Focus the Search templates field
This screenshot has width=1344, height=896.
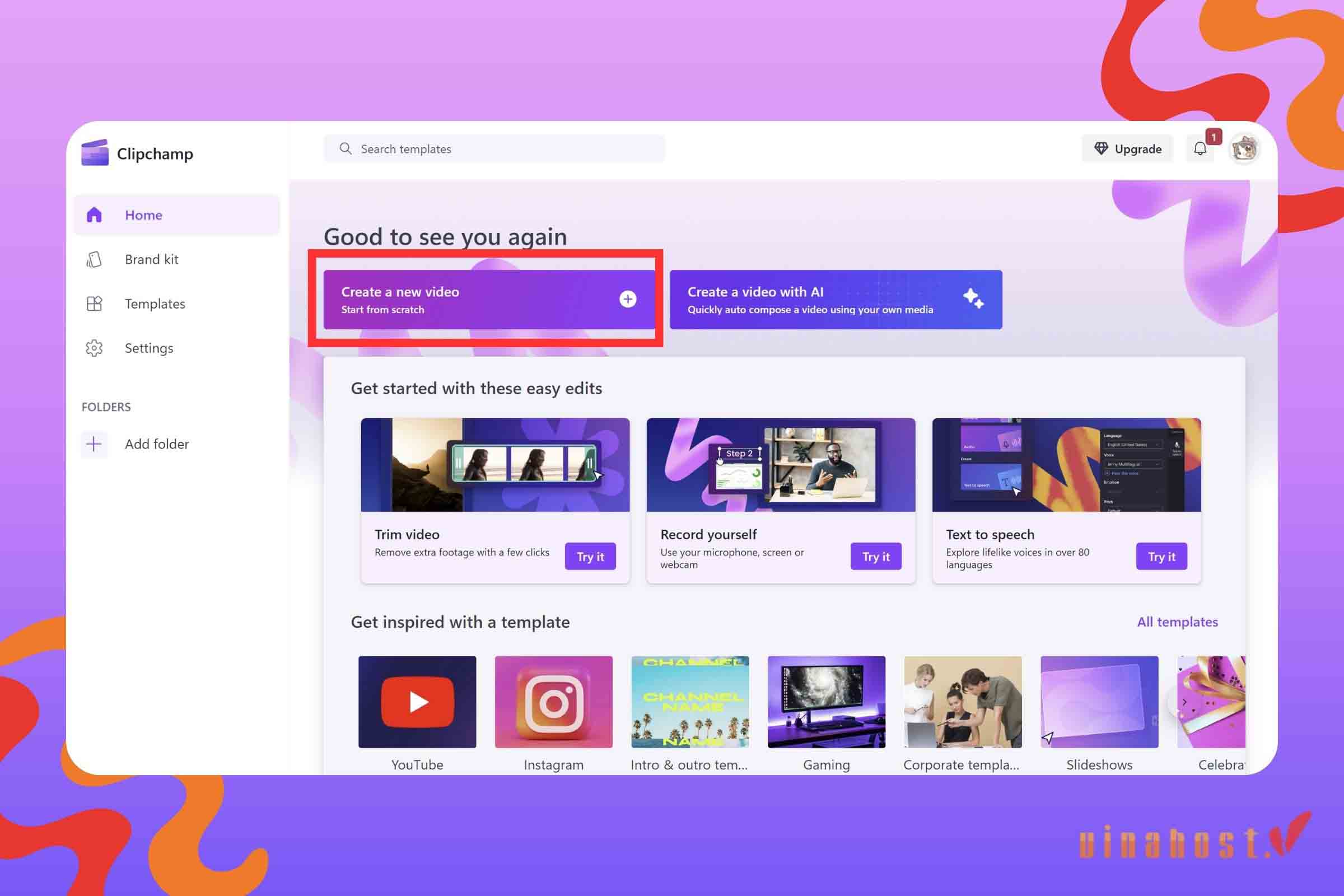[x=494, y=148]
